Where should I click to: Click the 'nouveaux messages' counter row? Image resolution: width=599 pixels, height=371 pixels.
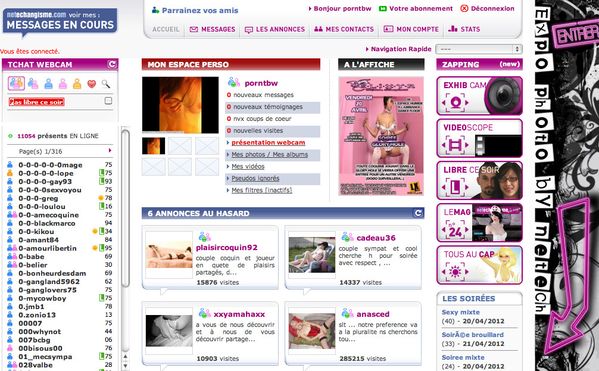click(x=273, y=95)
